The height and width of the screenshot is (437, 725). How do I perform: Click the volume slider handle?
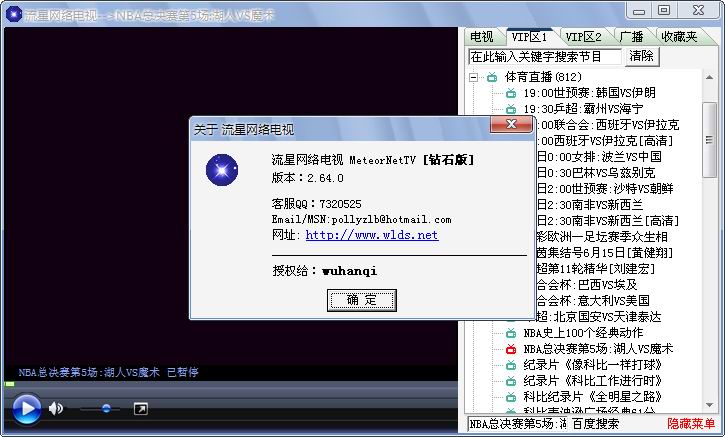click(107, 408)
